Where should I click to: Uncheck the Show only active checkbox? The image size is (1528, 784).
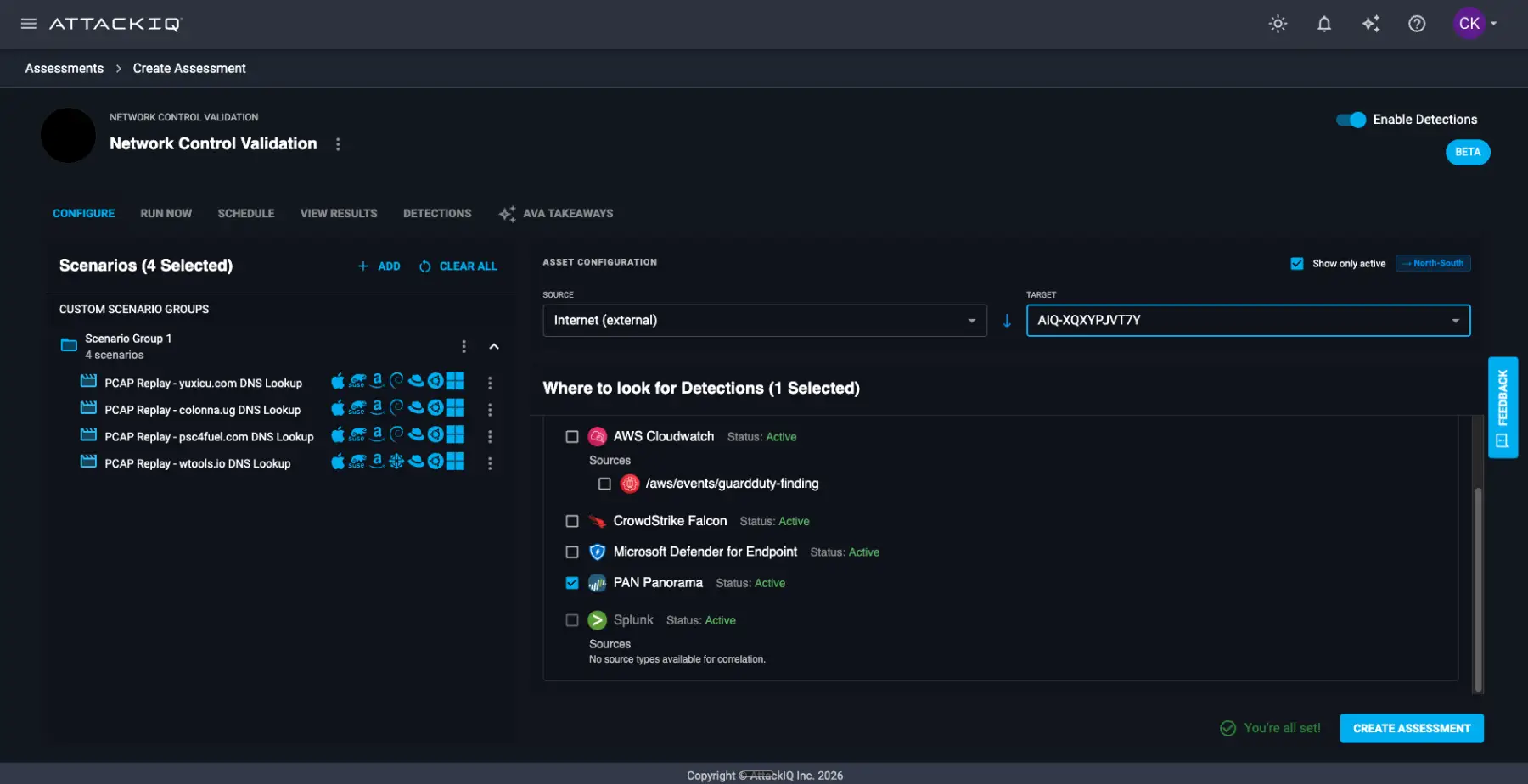pos(1297,264)
